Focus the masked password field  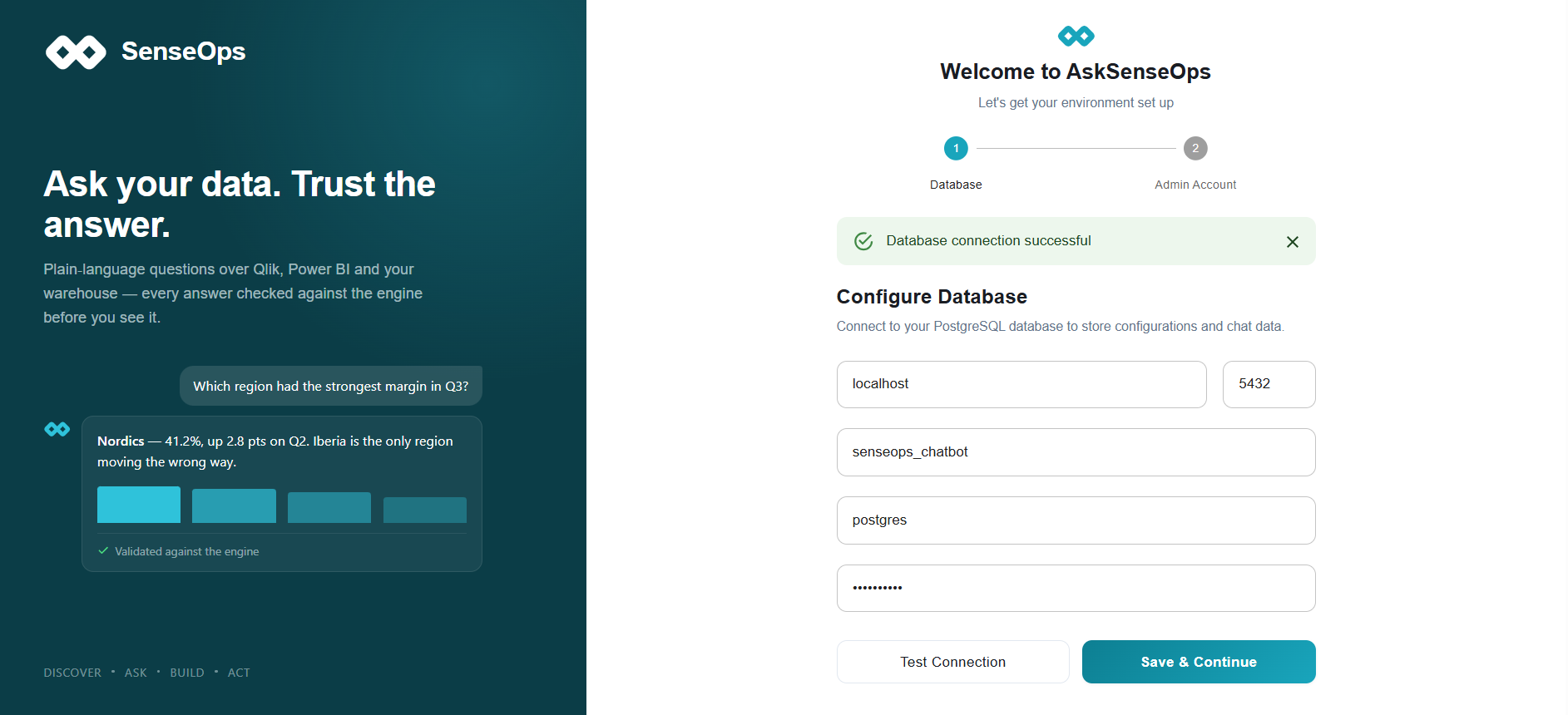tap(1076, 588)
